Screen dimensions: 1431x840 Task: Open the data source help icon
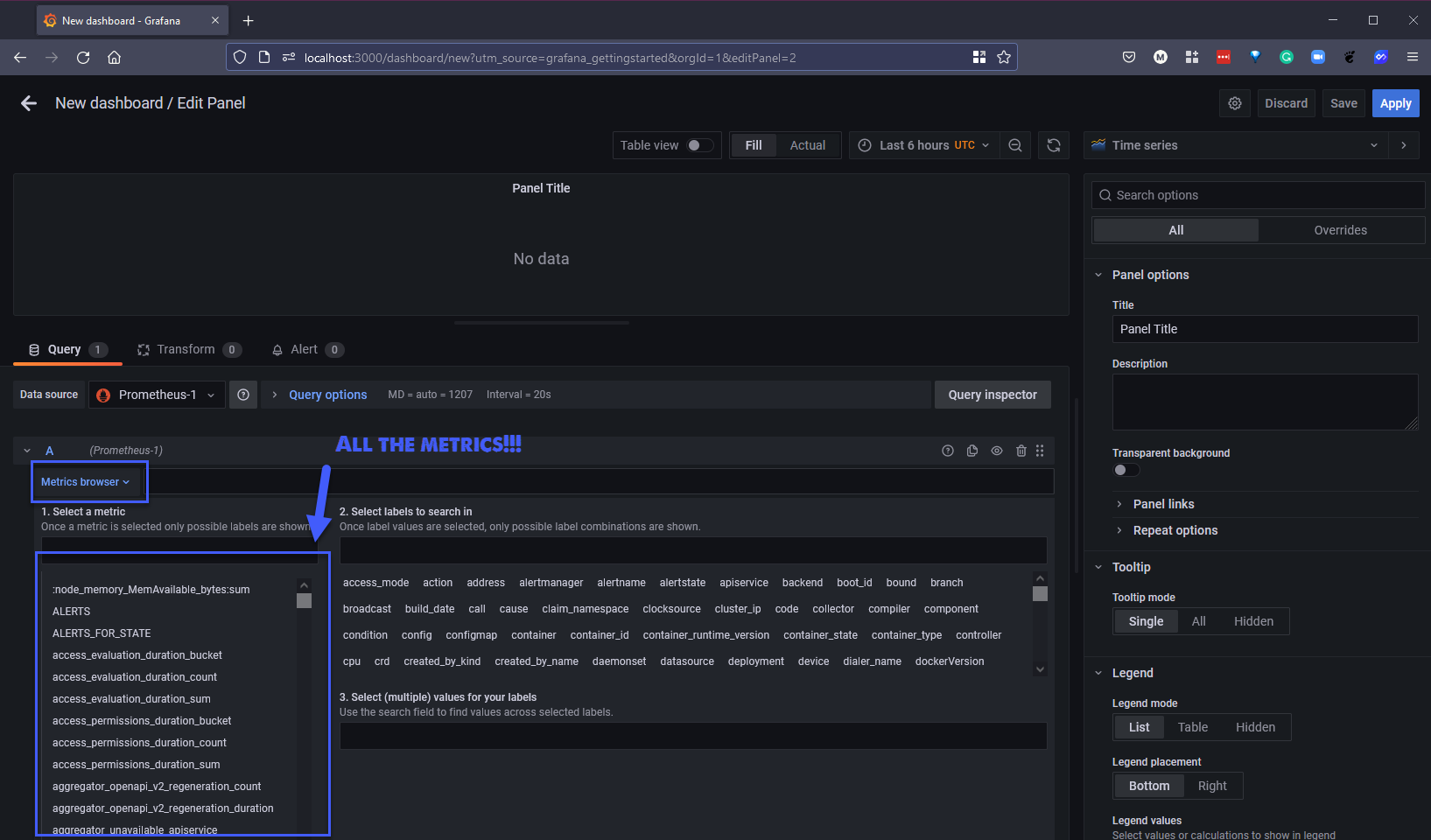pyautogui.click(x=243, y=395)
